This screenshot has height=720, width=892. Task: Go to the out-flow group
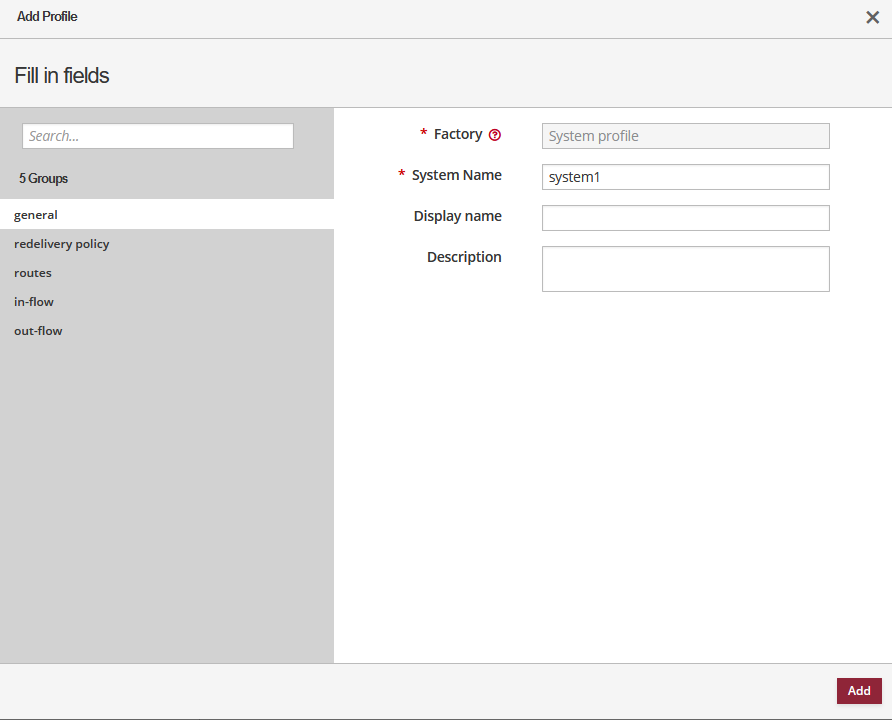click(x=38, y=330)
